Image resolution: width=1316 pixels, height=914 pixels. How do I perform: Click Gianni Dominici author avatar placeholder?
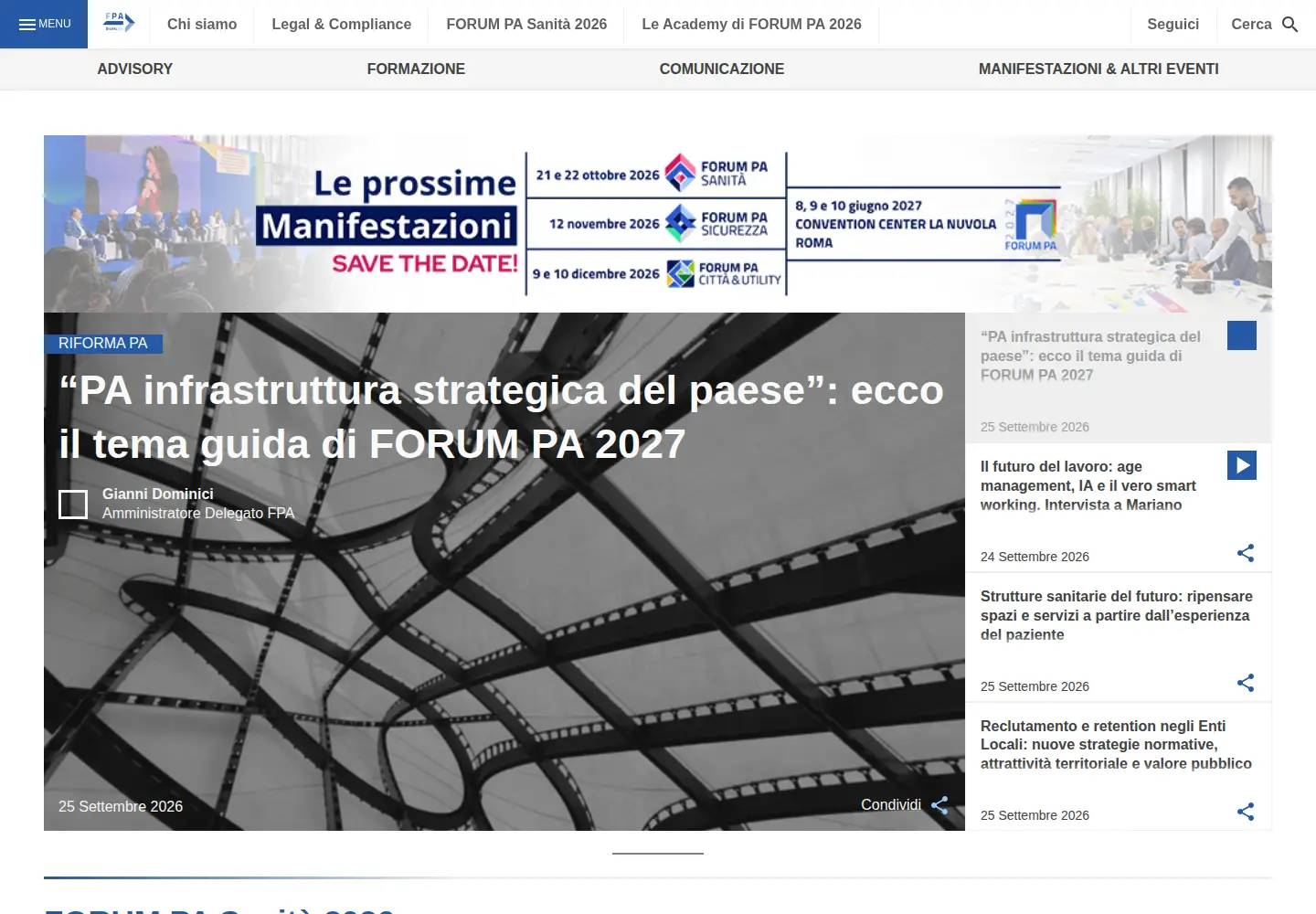point(73,505)
